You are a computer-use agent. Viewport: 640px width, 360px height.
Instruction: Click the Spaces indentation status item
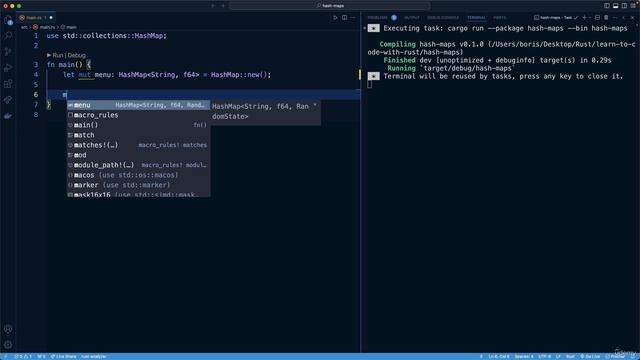[x=524, y=356]
